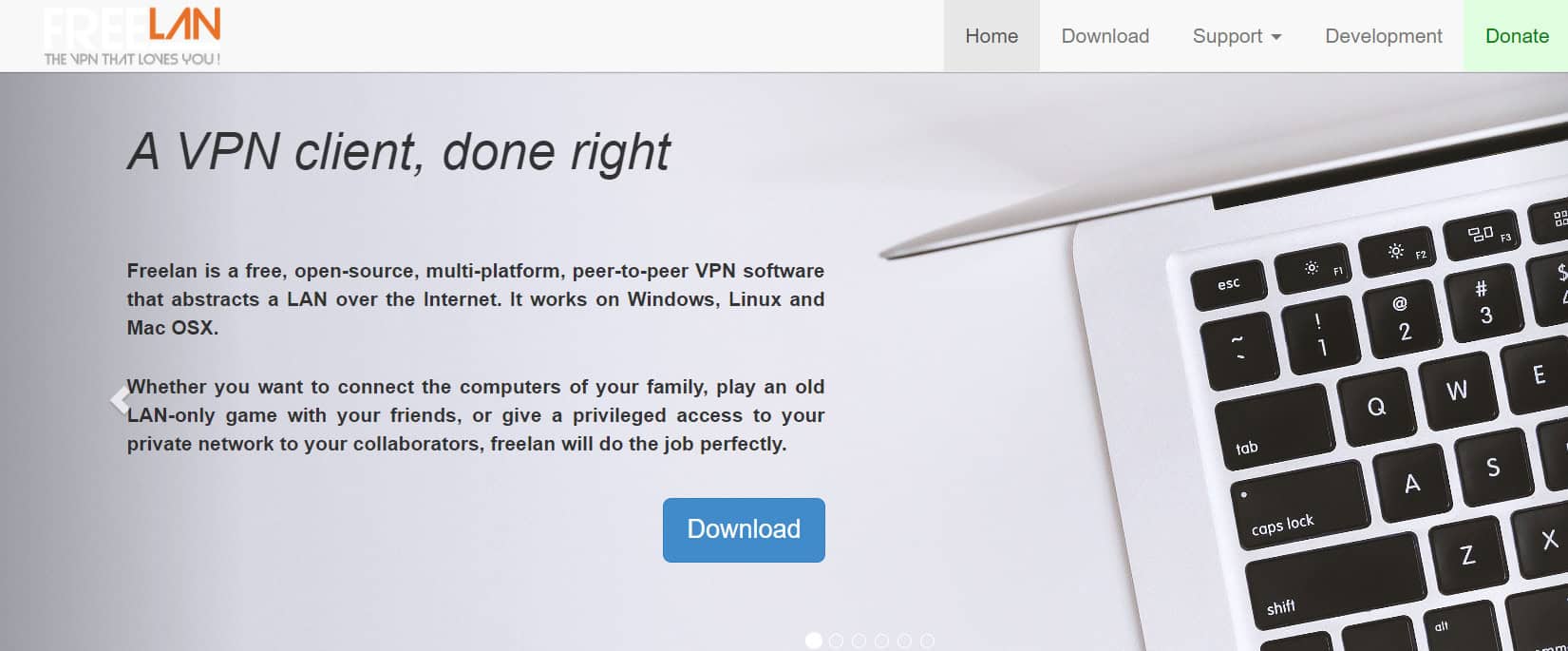Screen dimensions: 1568x651
Task: Click the paragraph starting 'Freelan is a free'
Action: click(x=476, y=299)
